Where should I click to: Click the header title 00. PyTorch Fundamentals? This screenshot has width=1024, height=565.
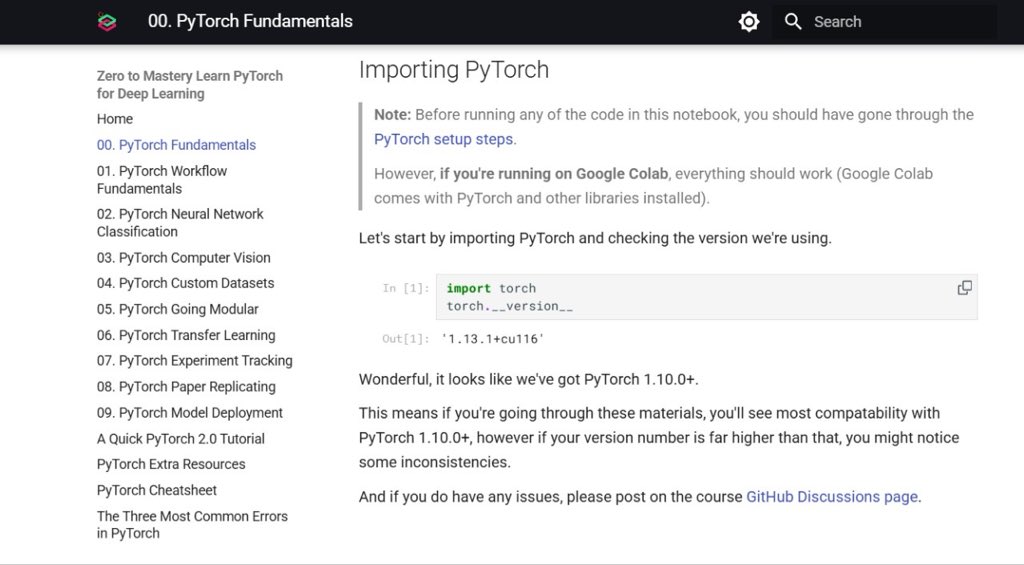pyautogui.click(x=250, y=21)
